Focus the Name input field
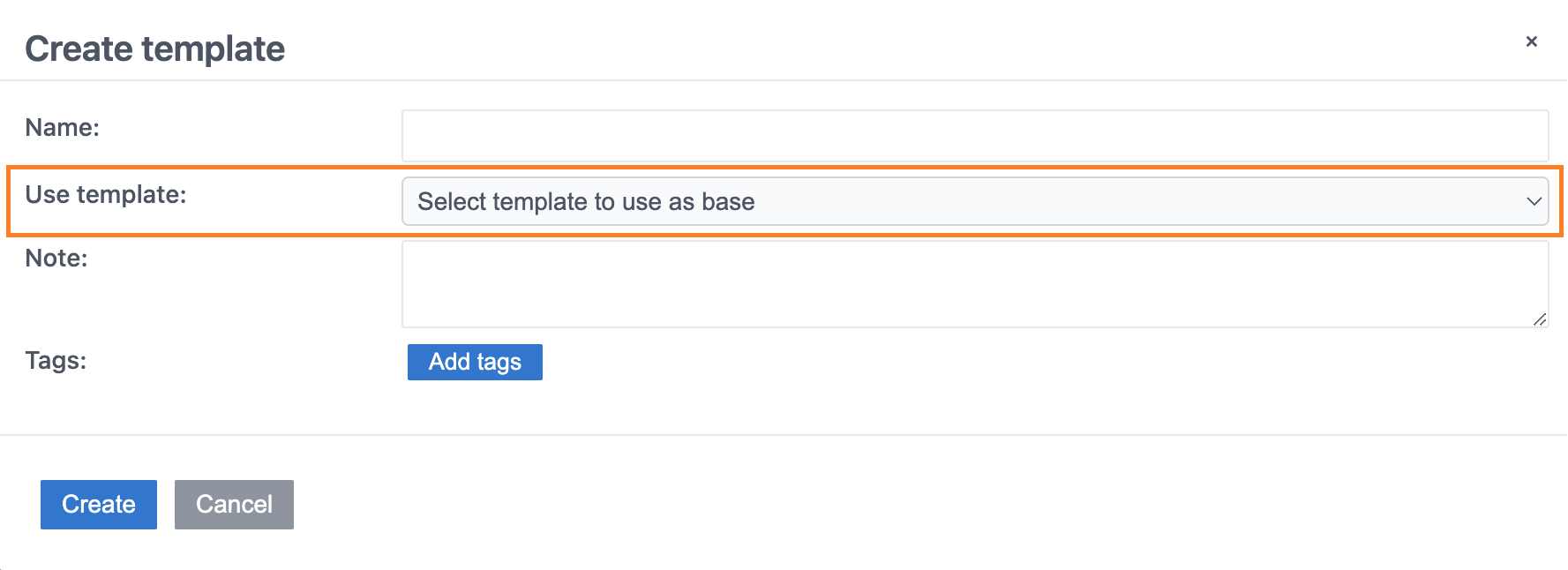 click(x=974, y=136)
